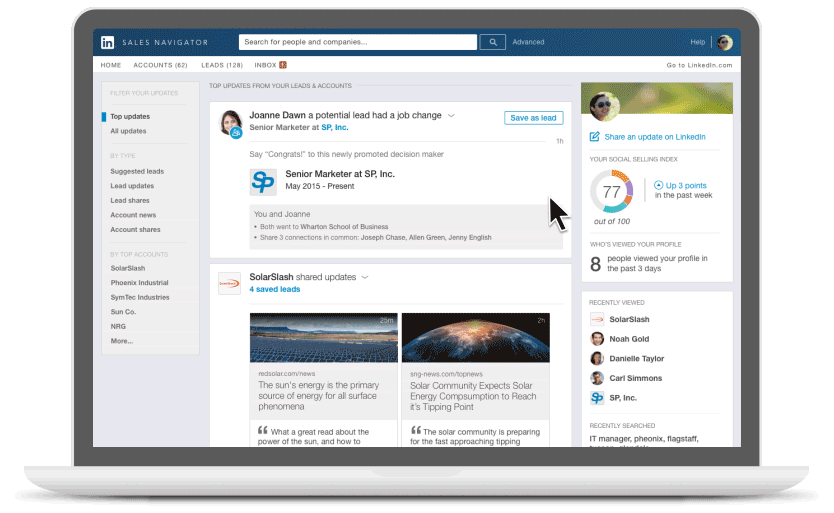Click the LinkedIn logo icon

coord(107,42)
